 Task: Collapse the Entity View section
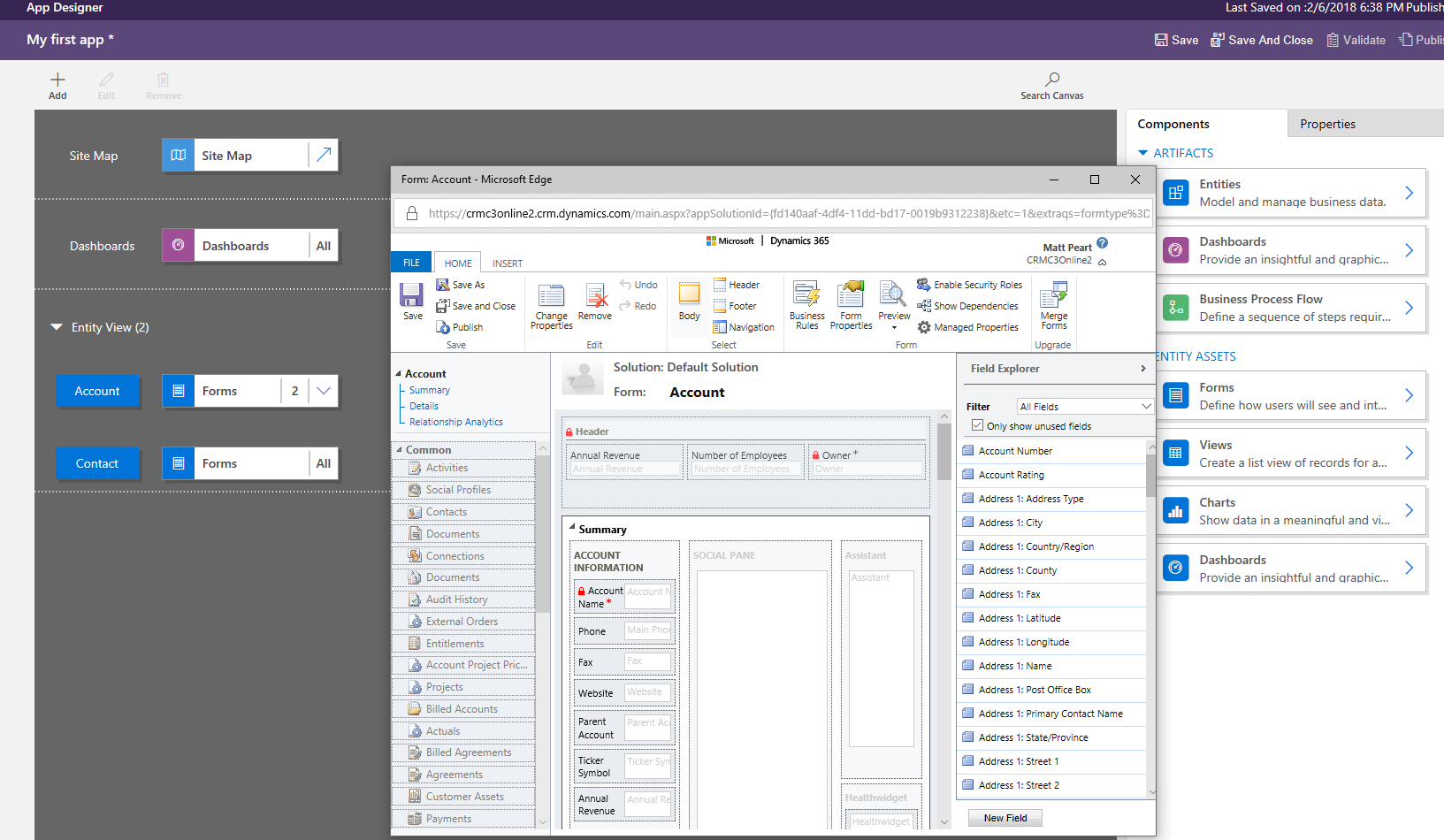[x=57, y=327]
